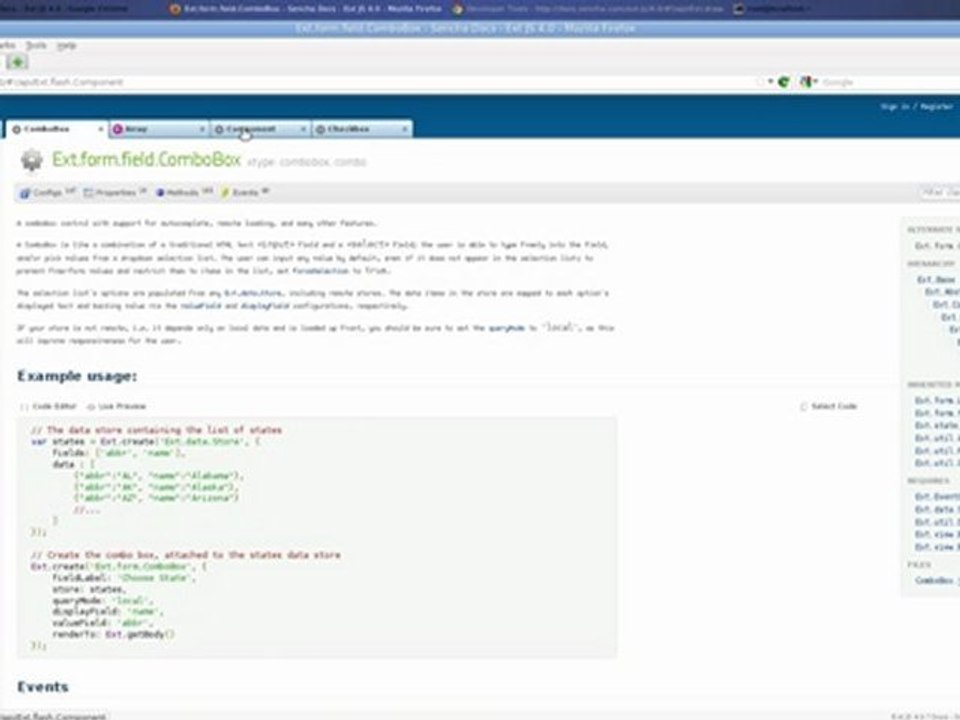Screen dimensions: 960x720
Task: Click the renderTo: Ext.getBody() code line
Action: tap(113, 635)
